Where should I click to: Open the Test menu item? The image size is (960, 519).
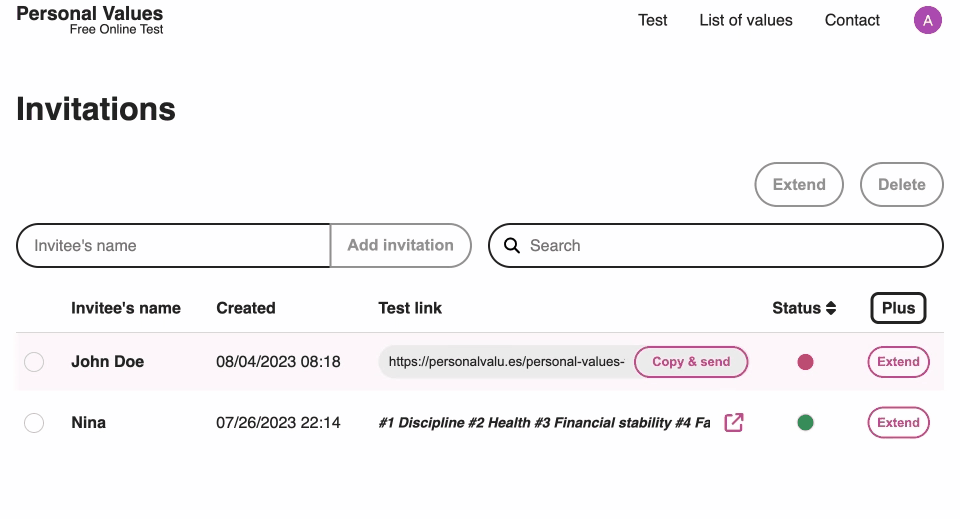[652, 20]
